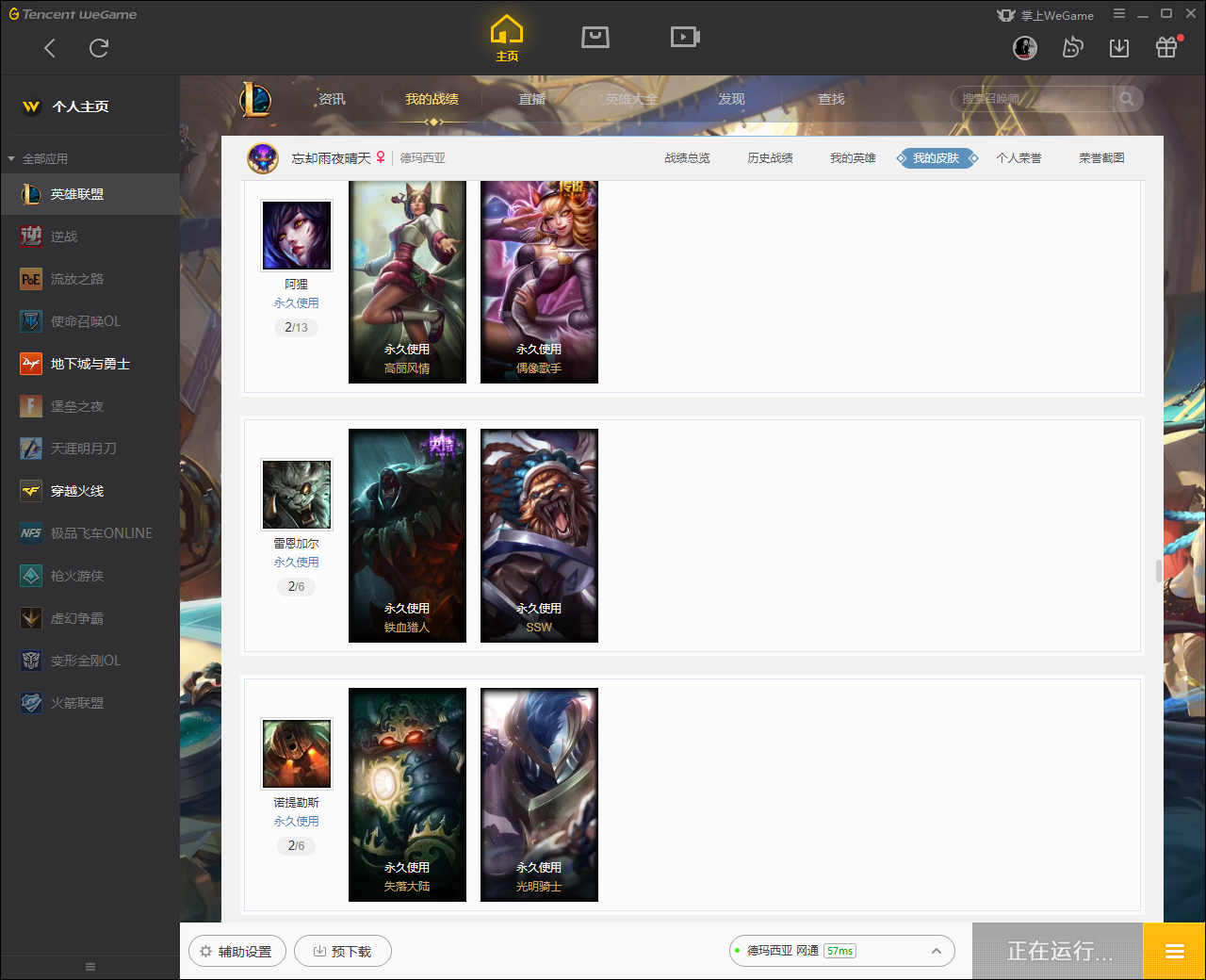Switch to 战绩总览 sub-tab
Viewport: 1206px width, 980px height.
[687, 158]
